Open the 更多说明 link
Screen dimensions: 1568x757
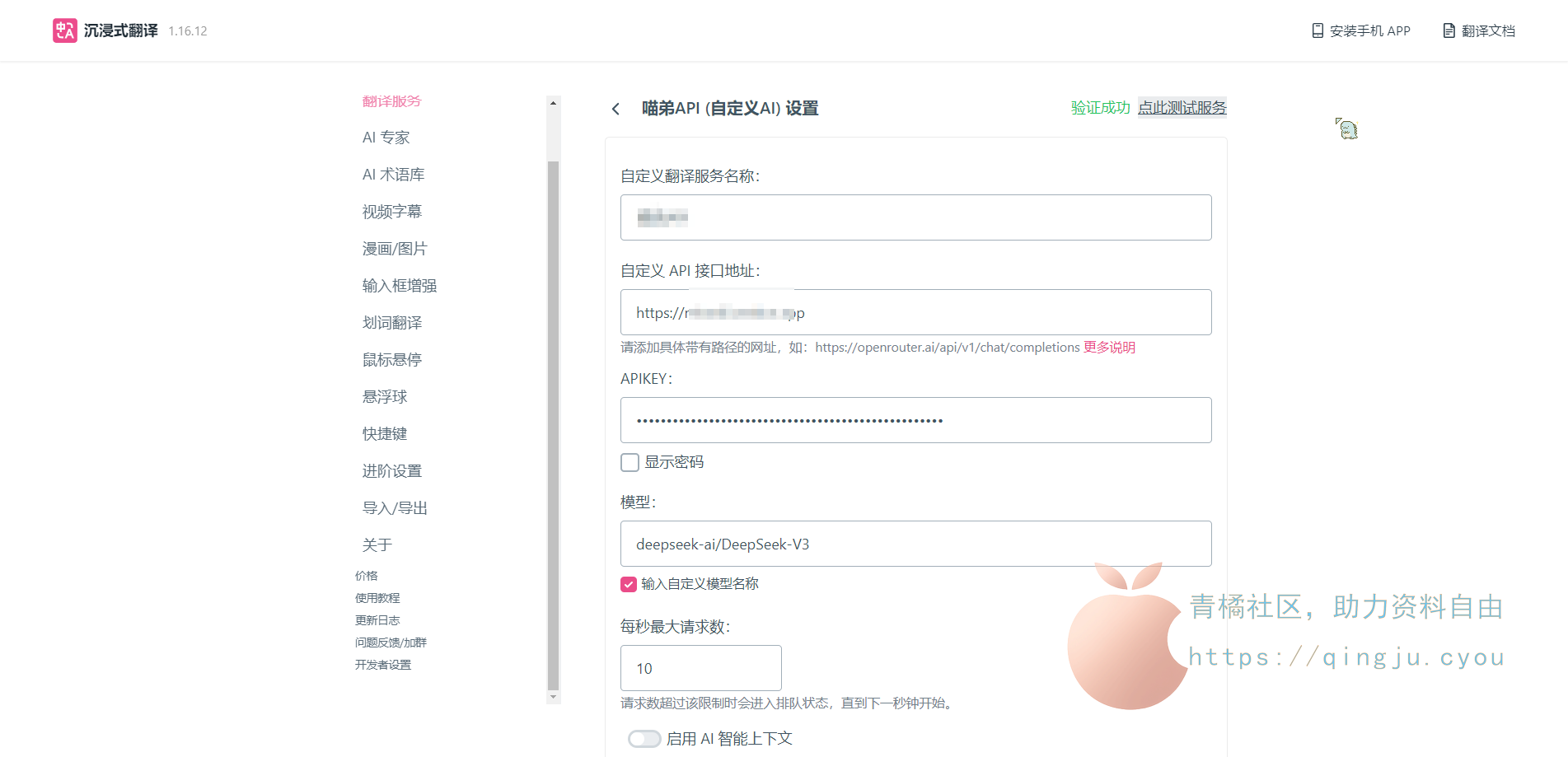pos(1109,348)
